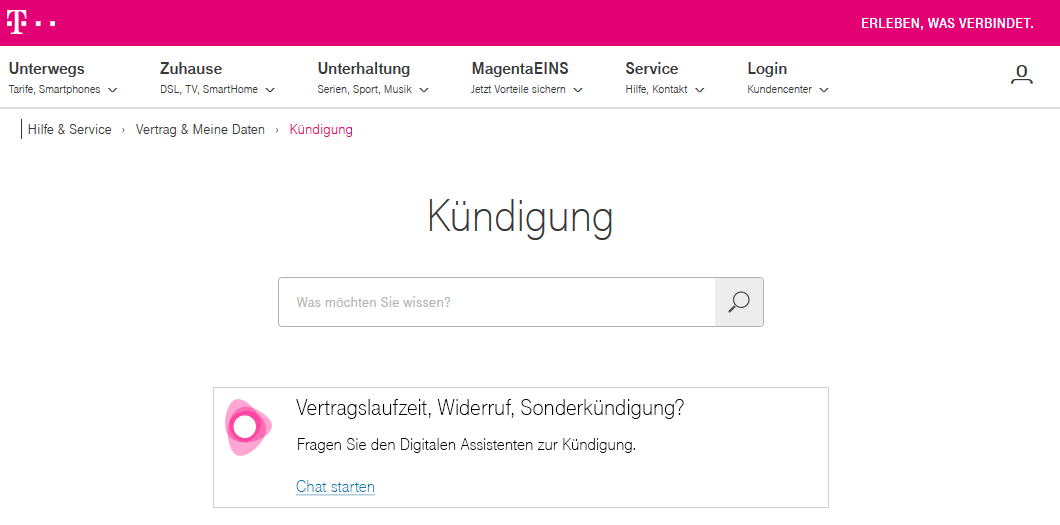Expand the Login chevron dropdown

(x=824, y=90)
